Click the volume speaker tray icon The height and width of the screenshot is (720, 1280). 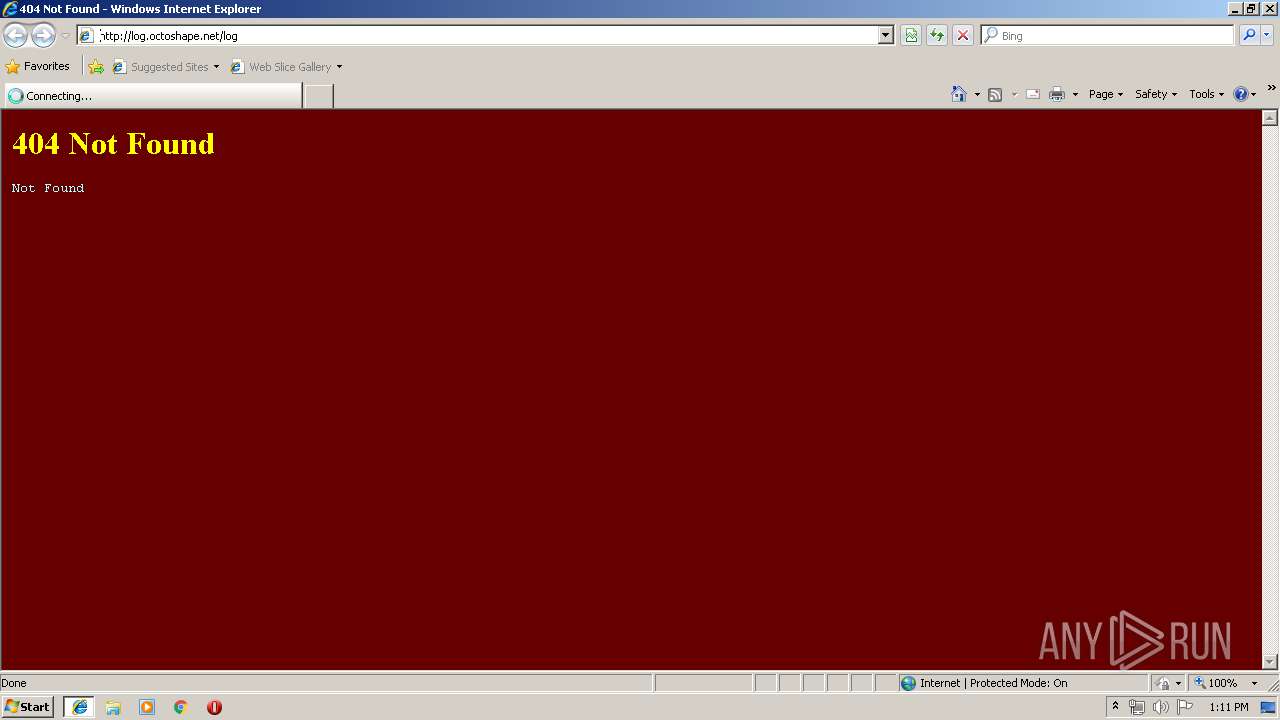pos(1161,707)
